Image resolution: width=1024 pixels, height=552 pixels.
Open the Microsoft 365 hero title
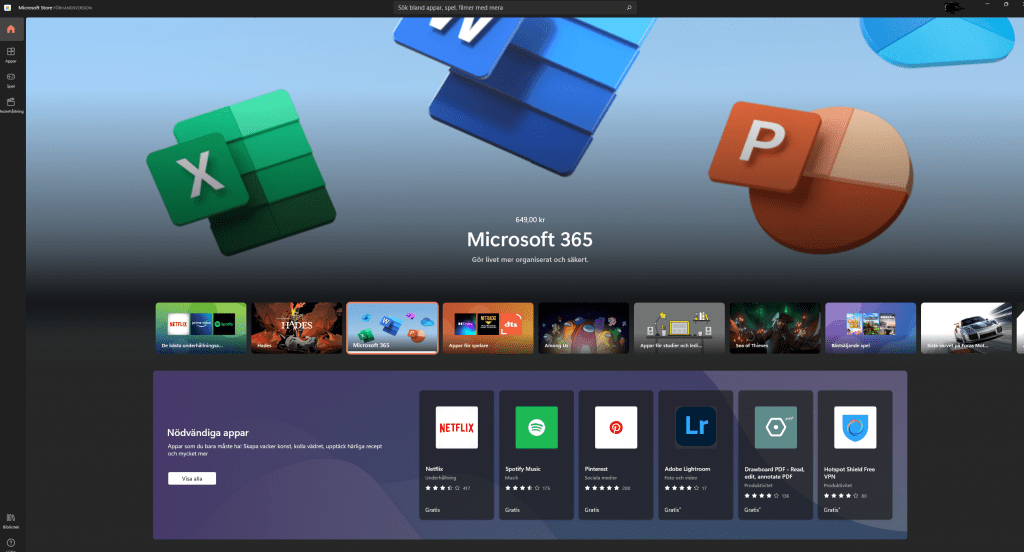530,240
